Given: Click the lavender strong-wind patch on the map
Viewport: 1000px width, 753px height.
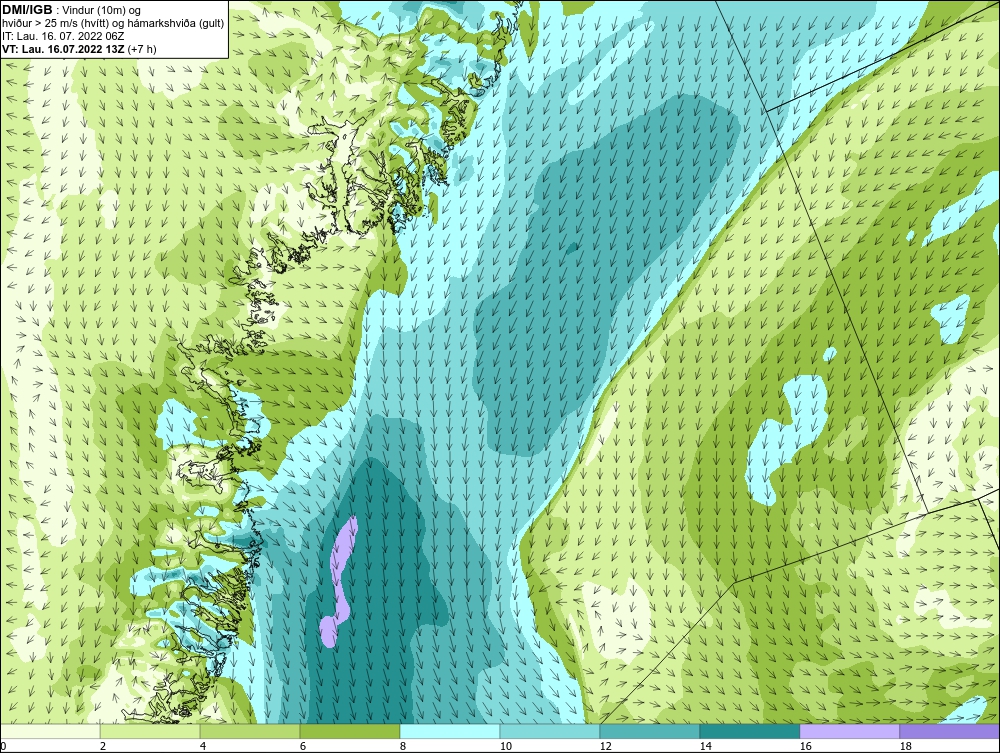Looking at the screenshot, I should [339, 583].
